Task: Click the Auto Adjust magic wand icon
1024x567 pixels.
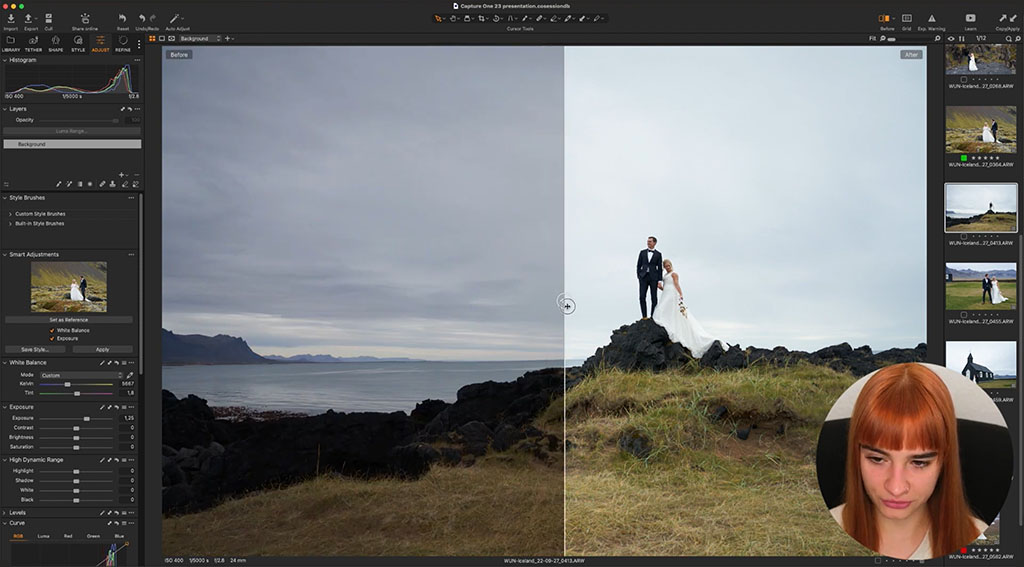Action: (x=175, y=19)
